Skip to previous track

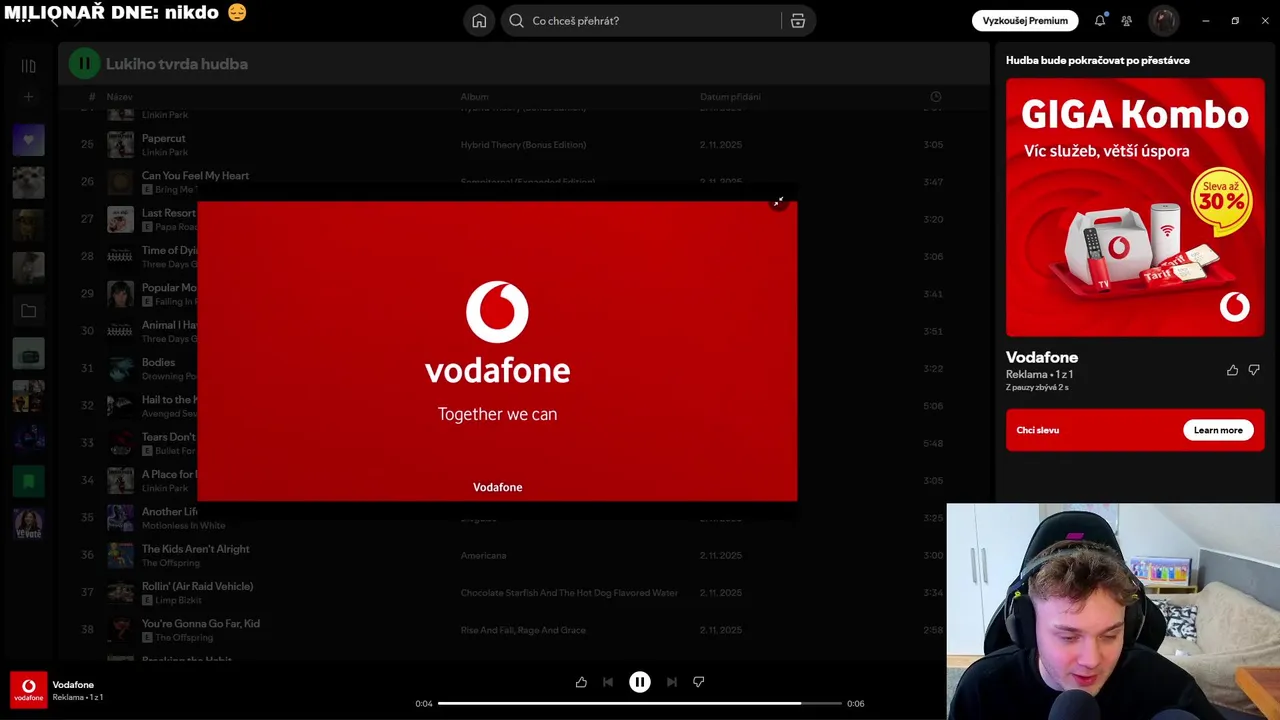(x=608, y=682)
